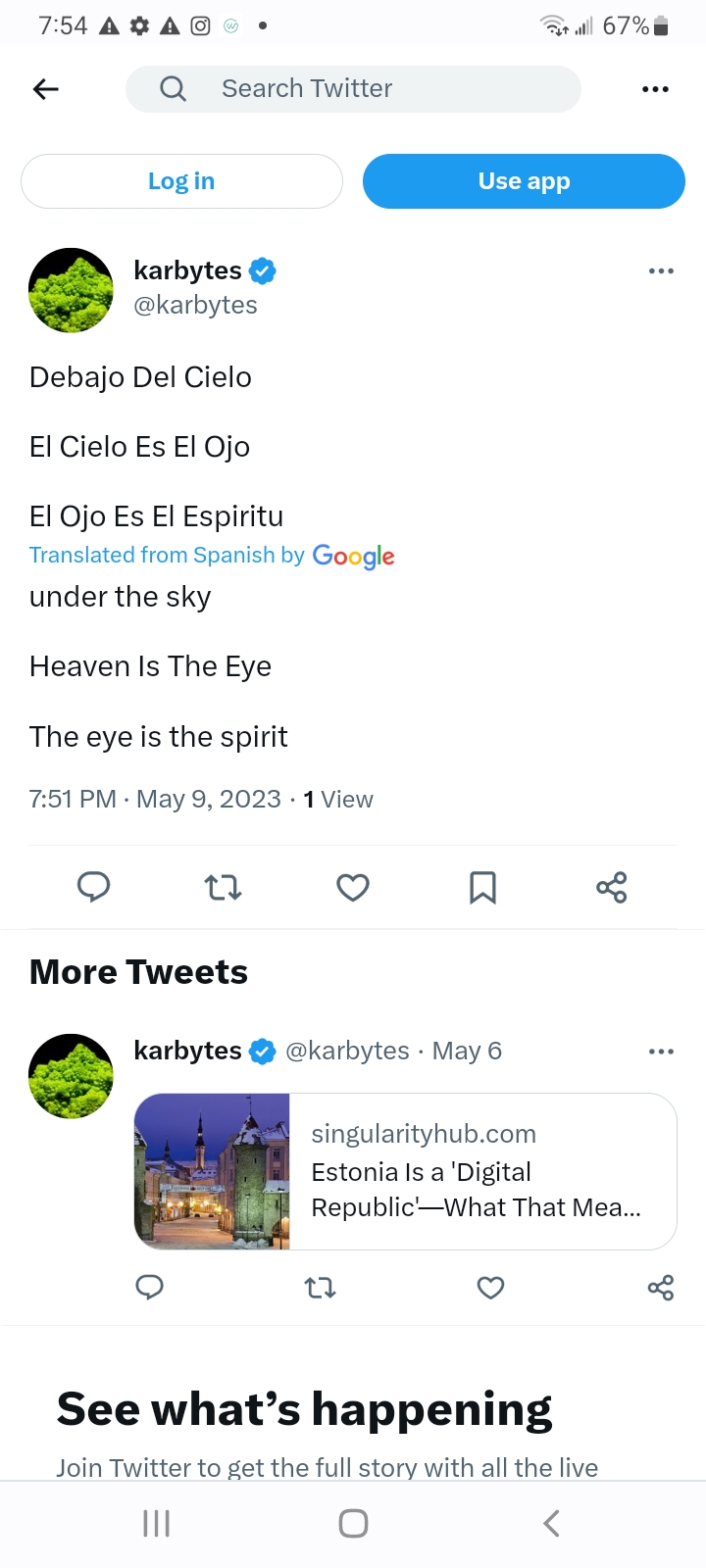This screenshot has height=1568, width=706.
Task: Retweet the Debajo Del Cielo tweet
Action: [223, 888]
